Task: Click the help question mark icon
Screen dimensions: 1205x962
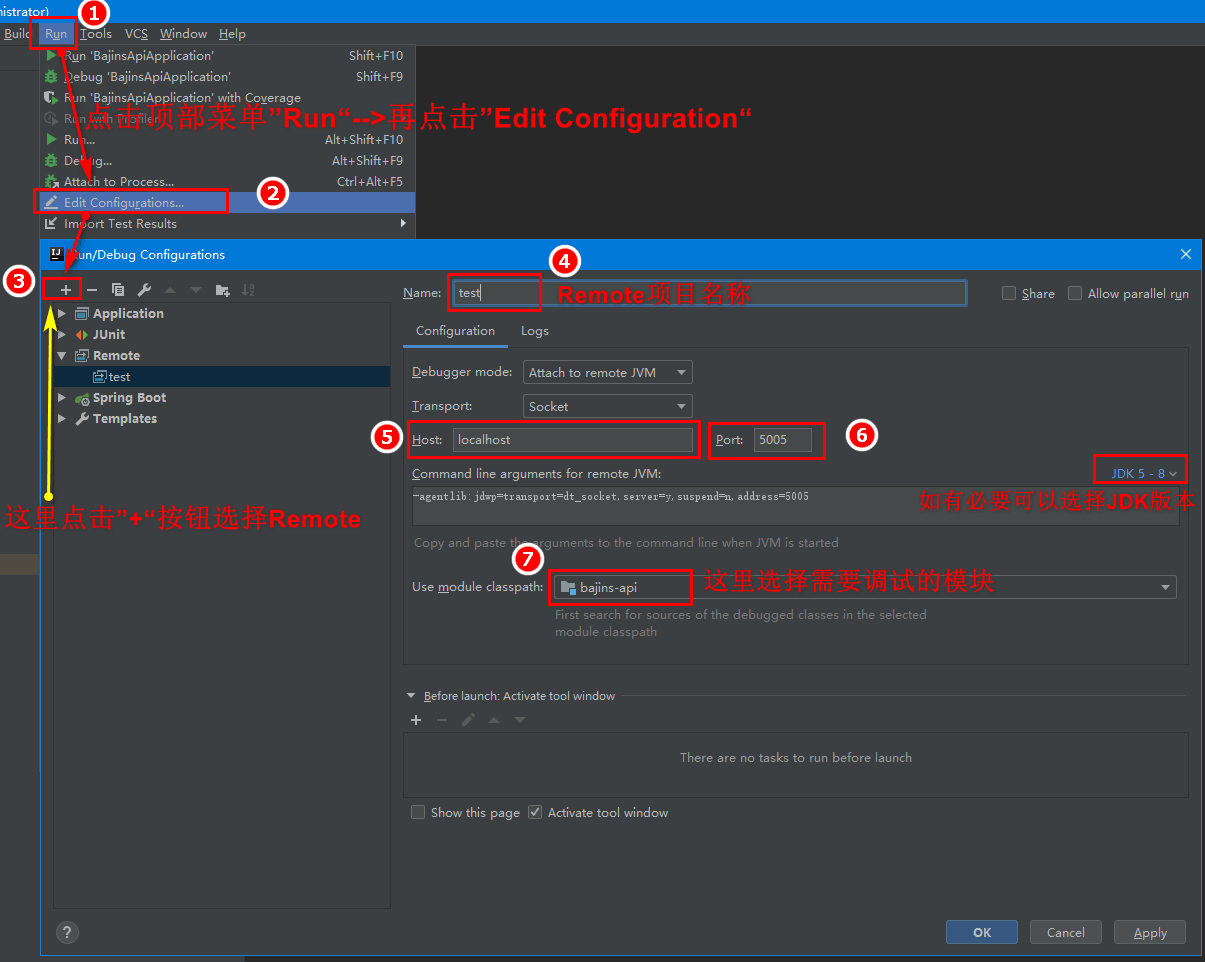Action: click(x=67, y=932)
